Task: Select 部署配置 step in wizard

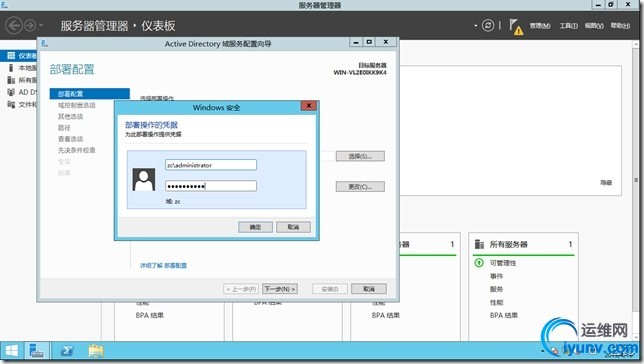Action: pos(90,94)
